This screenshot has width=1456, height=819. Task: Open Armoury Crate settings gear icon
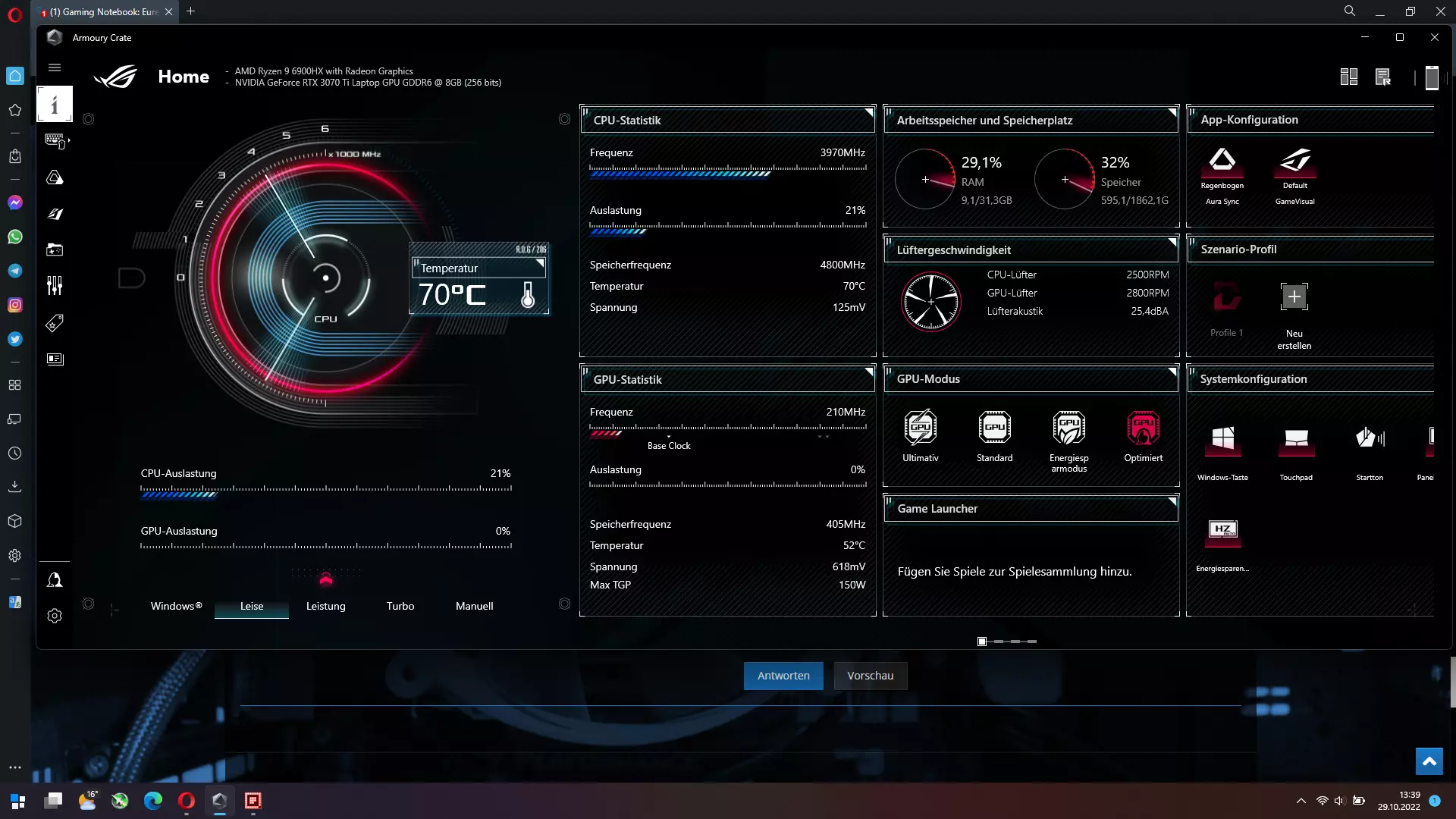tap(55, 616)
